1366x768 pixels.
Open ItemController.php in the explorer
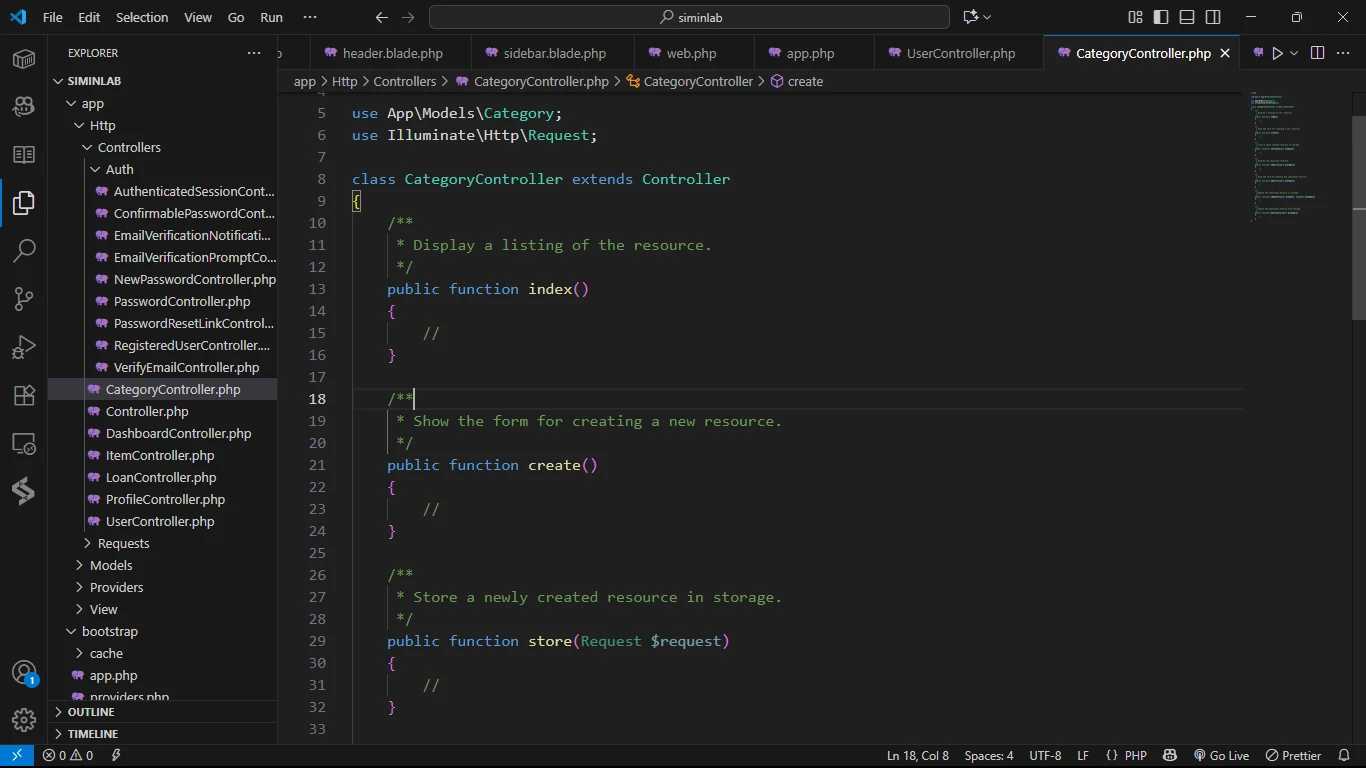point(160,455)
